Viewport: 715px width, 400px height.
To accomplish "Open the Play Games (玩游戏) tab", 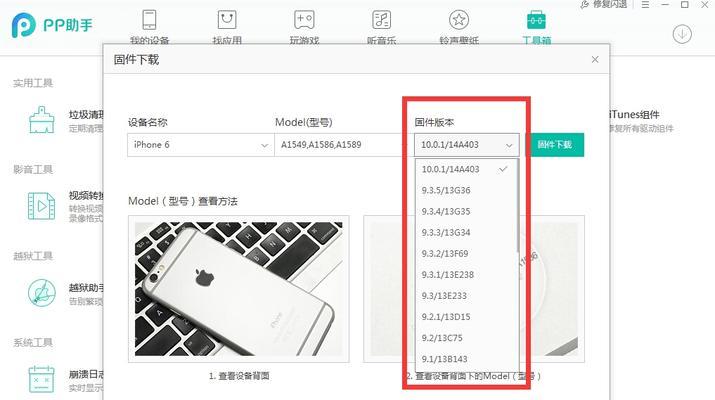I will [304, 26].
